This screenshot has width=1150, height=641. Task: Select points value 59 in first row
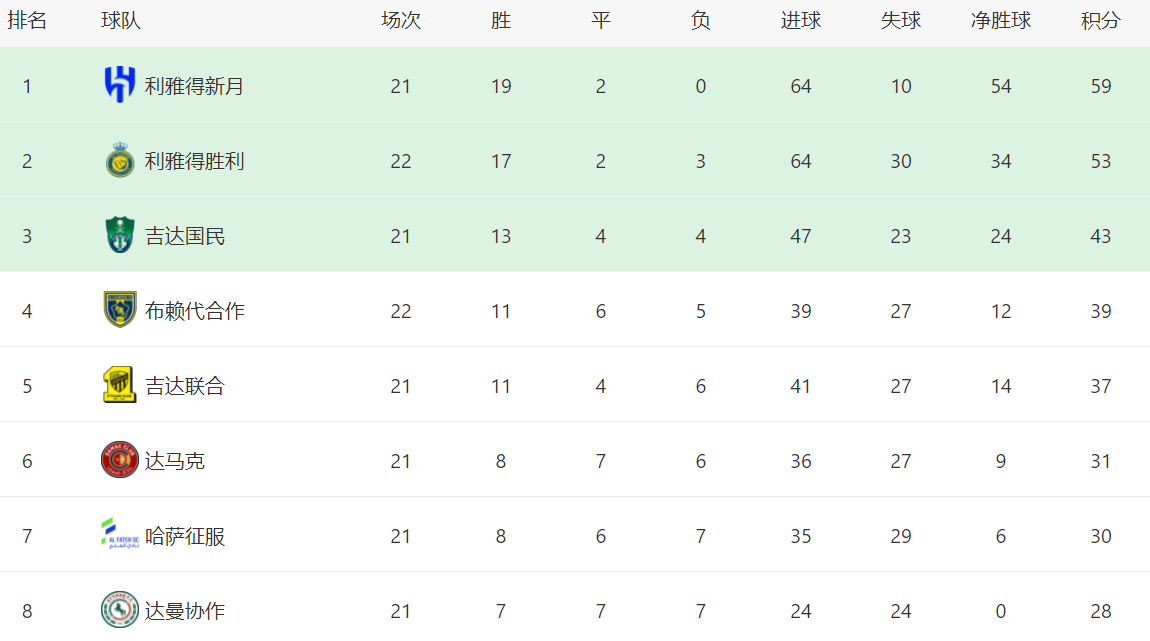1100,87
